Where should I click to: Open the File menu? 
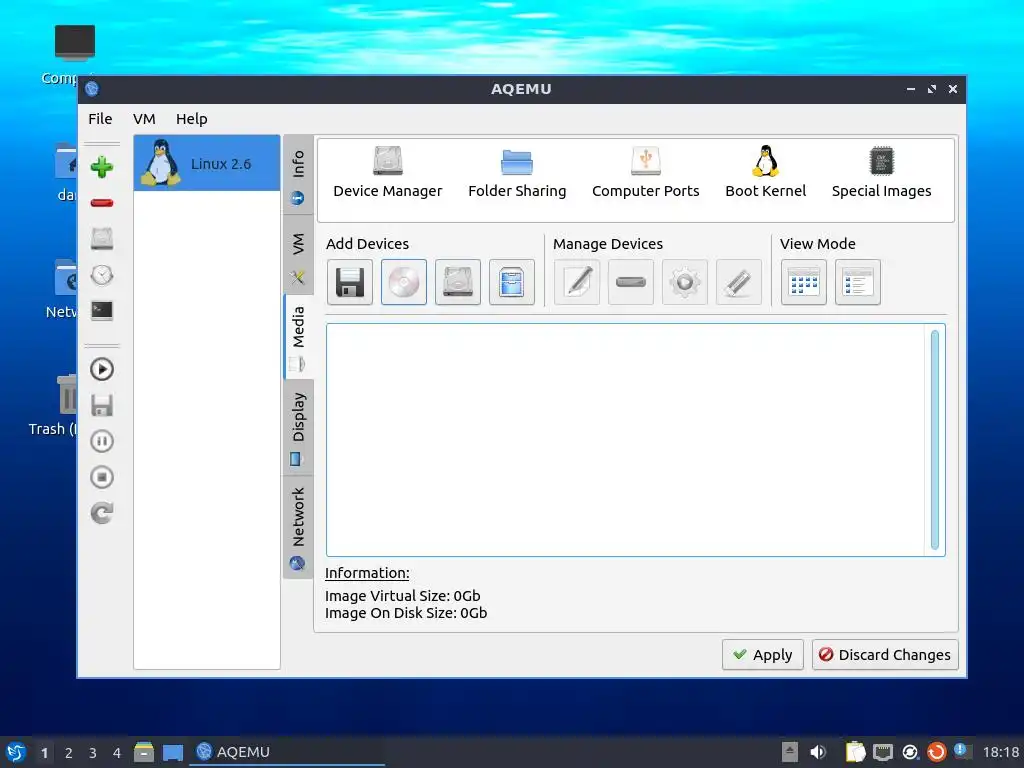click(x=100, y=119)
